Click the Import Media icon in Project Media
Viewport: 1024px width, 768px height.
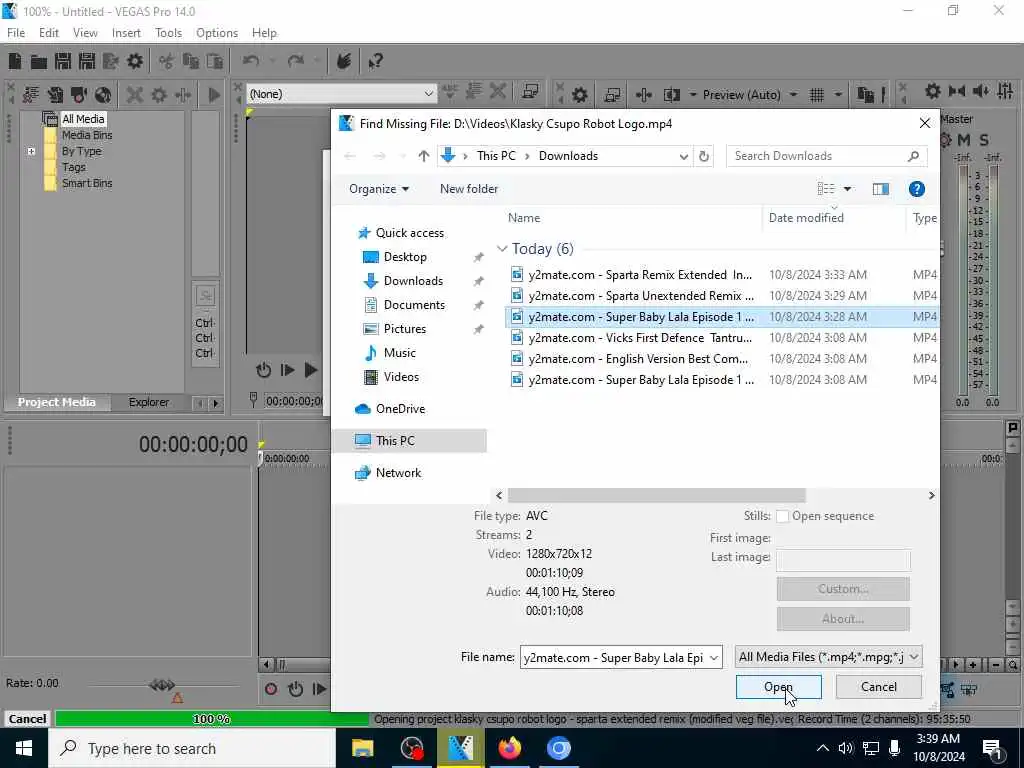[x=31, y=95]
